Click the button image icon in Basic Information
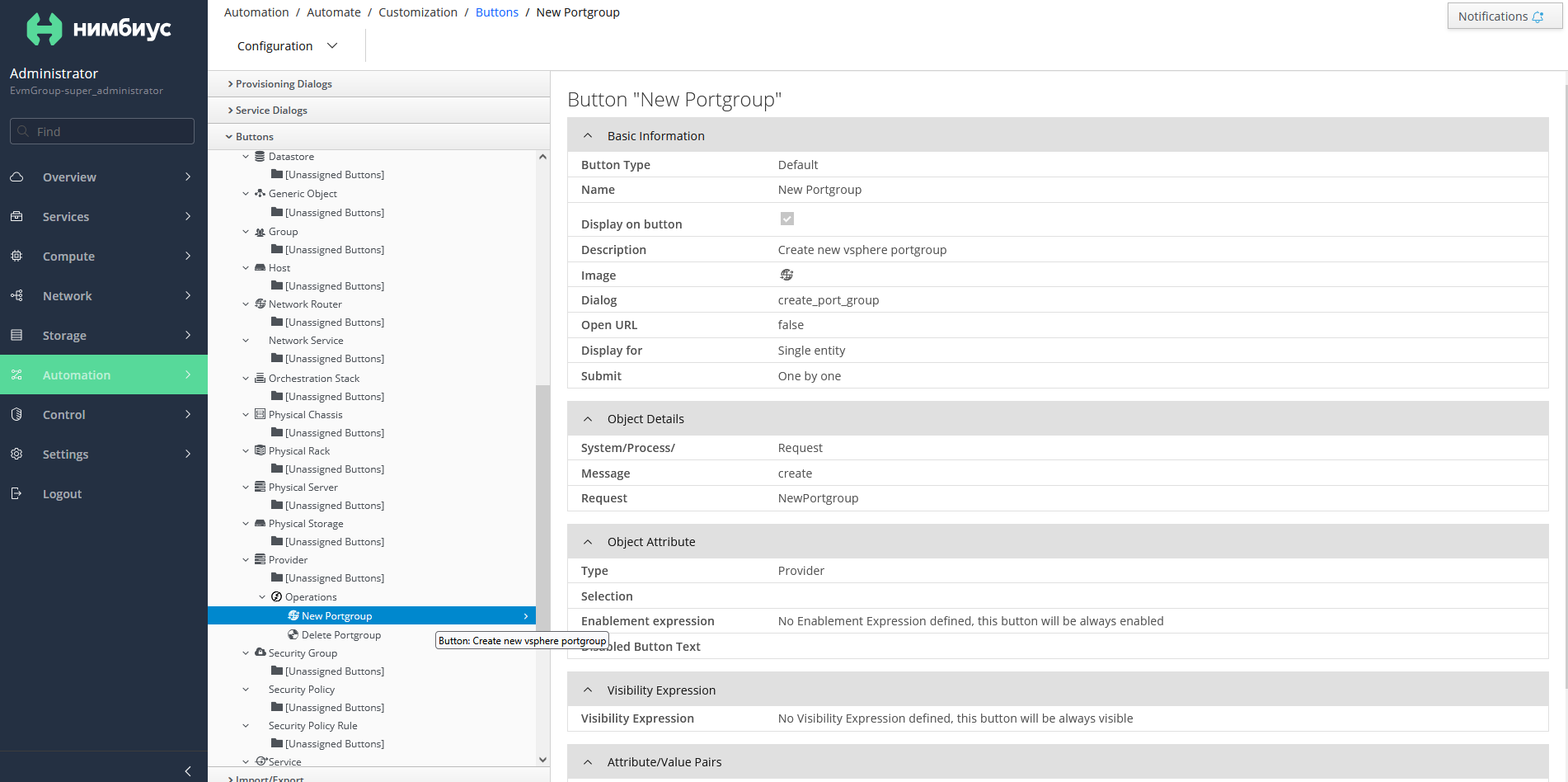 coord(786,275)
